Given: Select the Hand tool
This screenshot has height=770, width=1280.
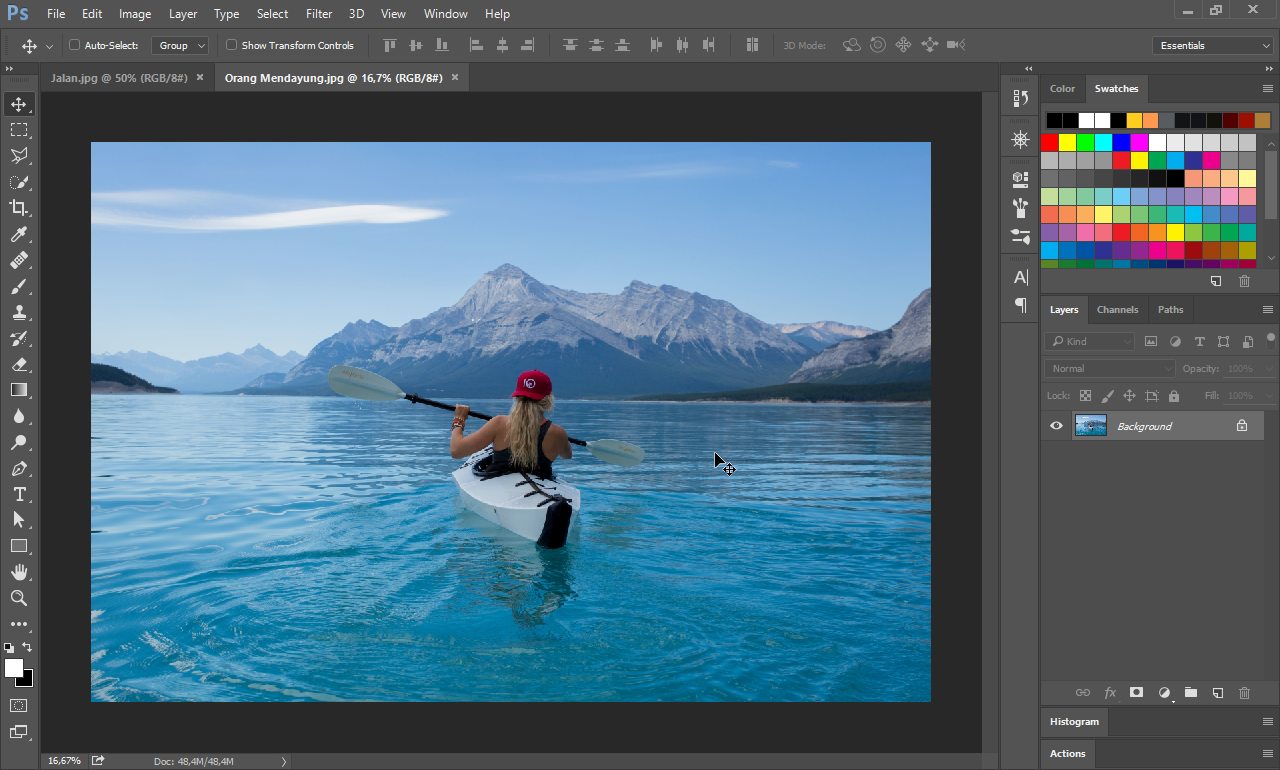Looking at the screenshot, I should 19,572.
